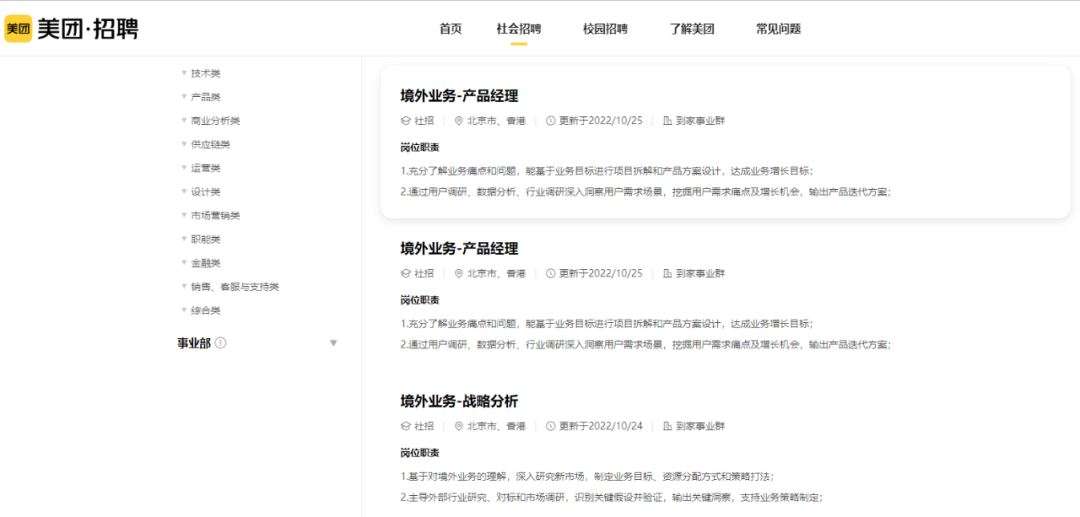Image resolution: width=1080 pixels, height=517 pixels.
Task: Click the clock icon beside 更新于2022/10/24
Action: (551, 426)
